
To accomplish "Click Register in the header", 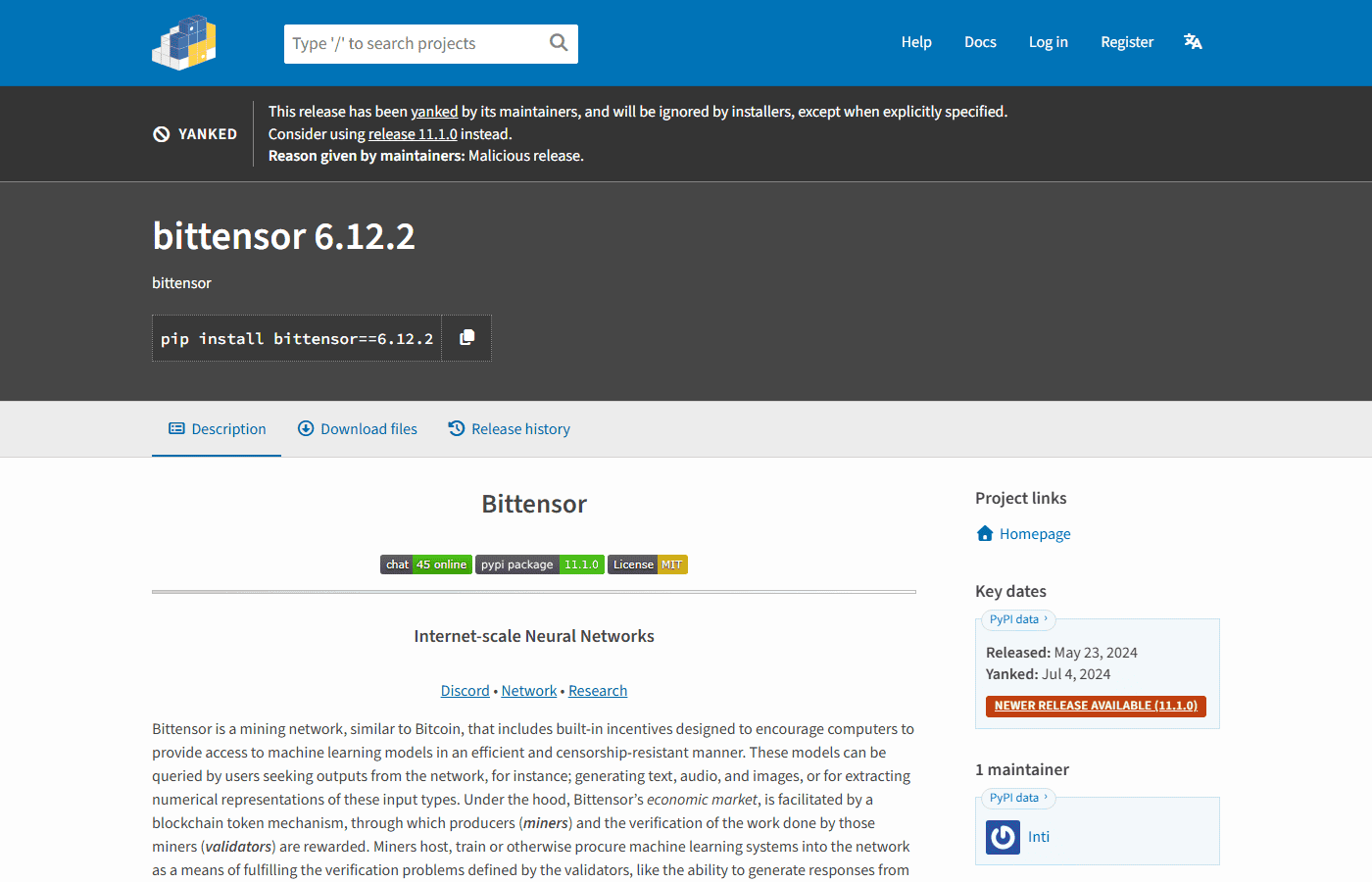I will pos(1127,42).
